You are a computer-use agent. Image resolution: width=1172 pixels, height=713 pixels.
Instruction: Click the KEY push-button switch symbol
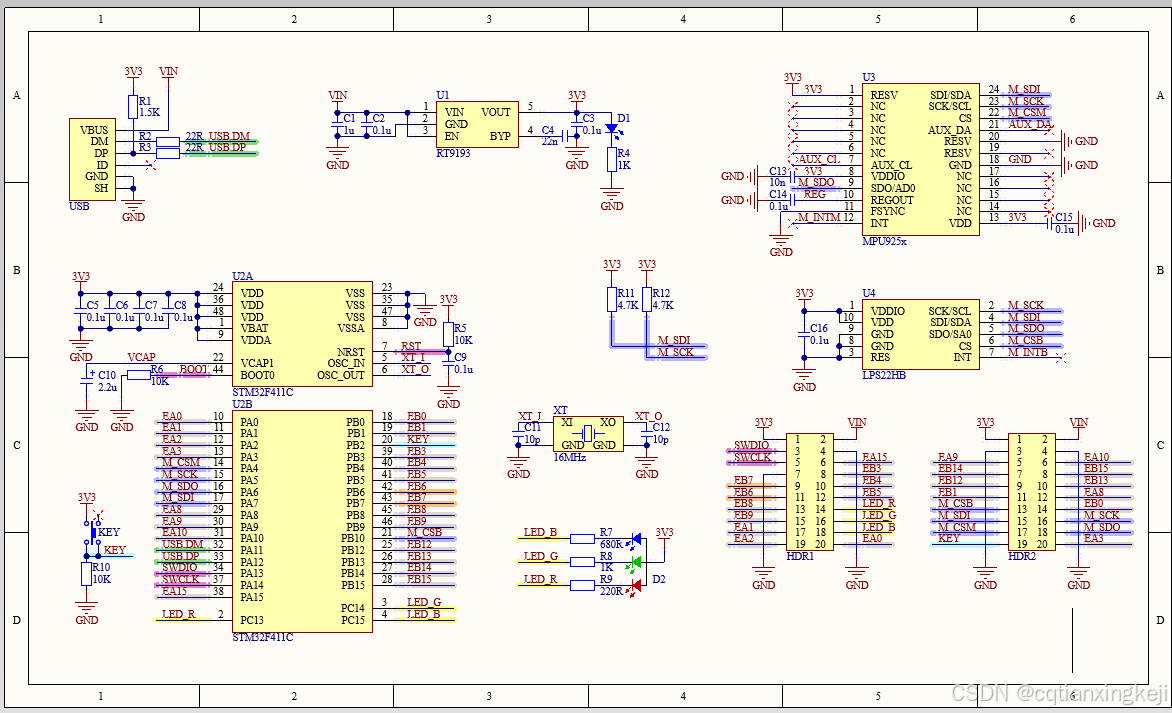[91, 533]
